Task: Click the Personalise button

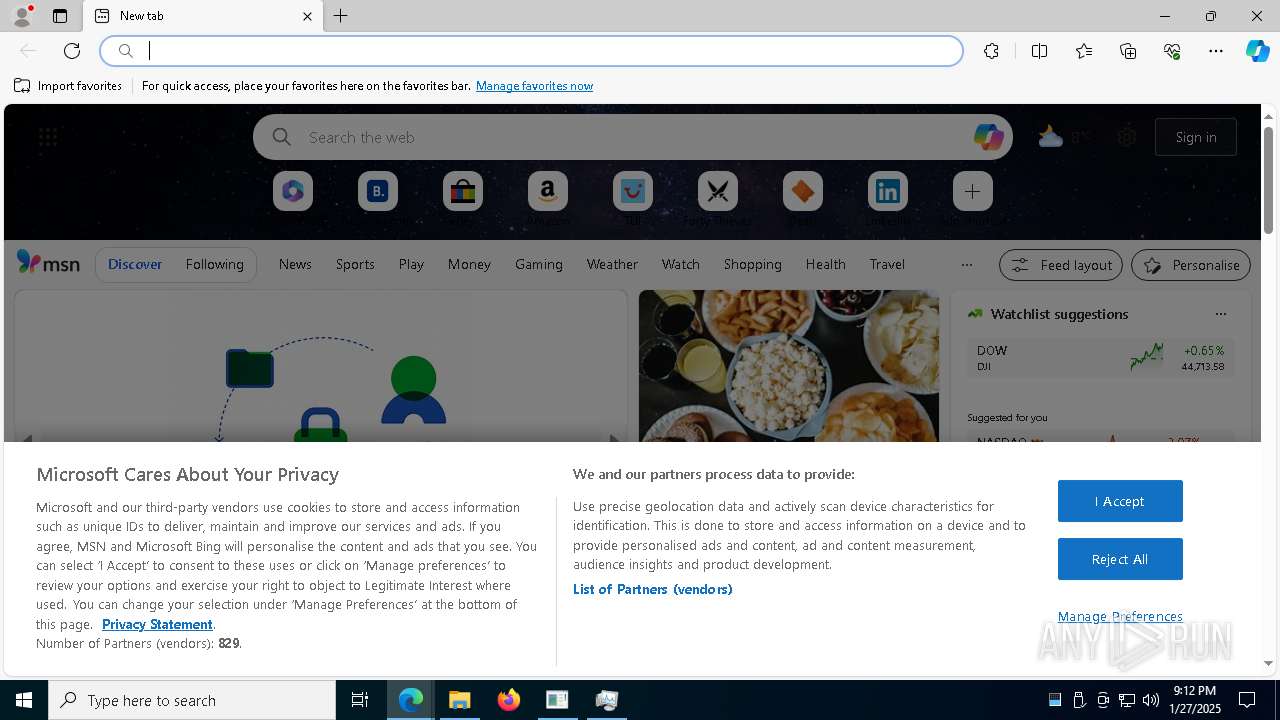Action: 1191,265
